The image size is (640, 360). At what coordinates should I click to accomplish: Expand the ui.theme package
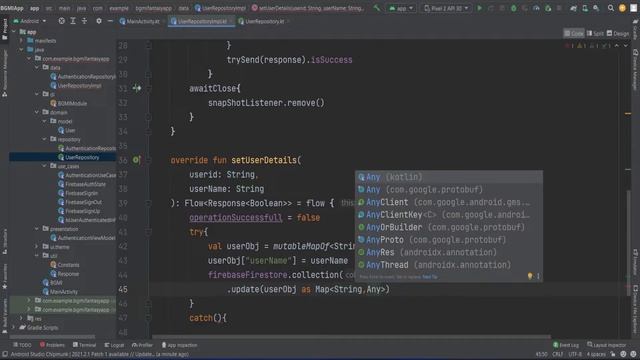(x=37, y=247)
